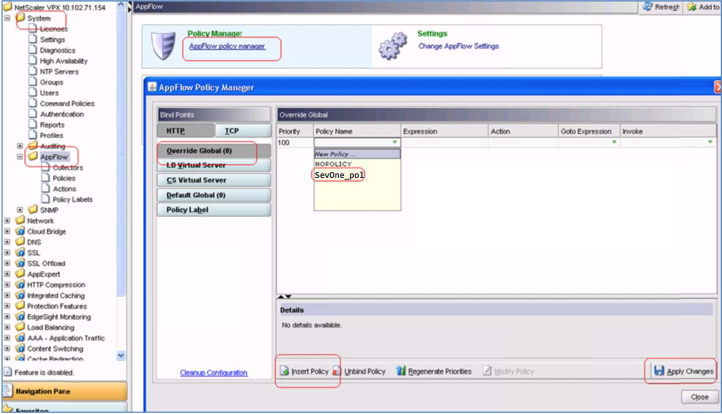Choose SevOne_pol from the policy dropdown
Image resolution: width=722 pixels, height=414 pixels.
click(x=339, y=175)
